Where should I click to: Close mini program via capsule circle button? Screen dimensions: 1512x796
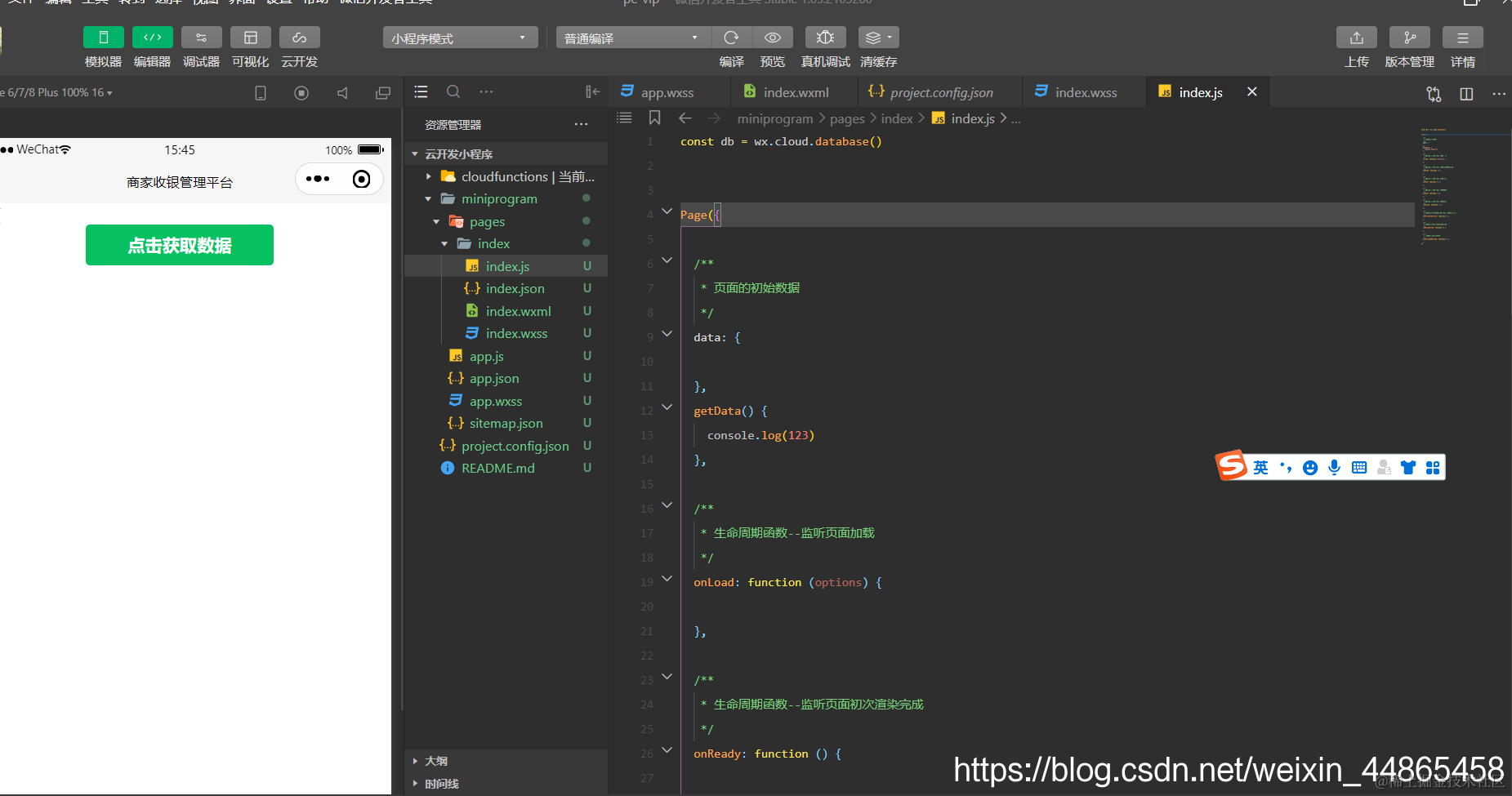[361, 179]
